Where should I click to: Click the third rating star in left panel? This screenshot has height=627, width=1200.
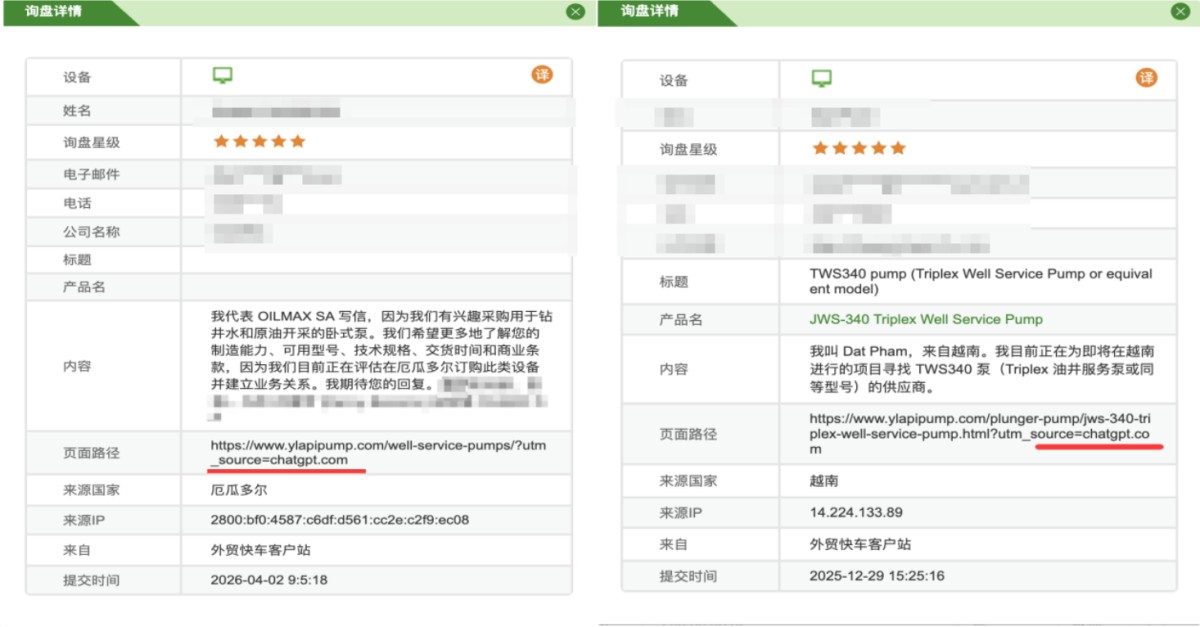pos(259,142)
